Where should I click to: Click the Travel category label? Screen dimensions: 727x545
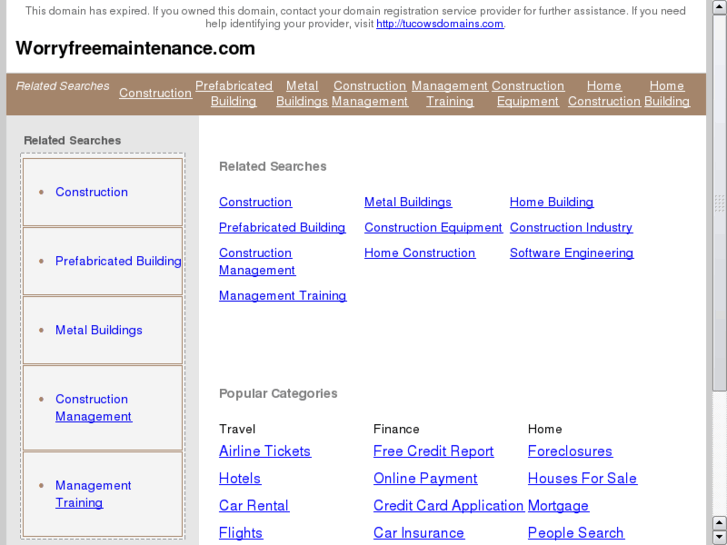237,429
